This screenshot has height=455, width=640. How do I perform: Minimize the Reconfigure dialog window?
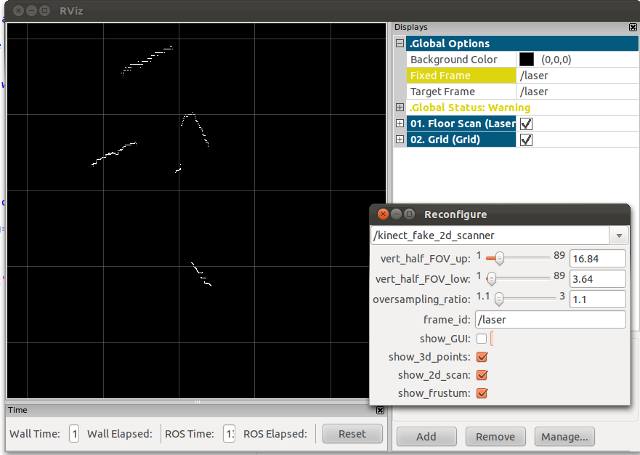[x=396, y=214]
